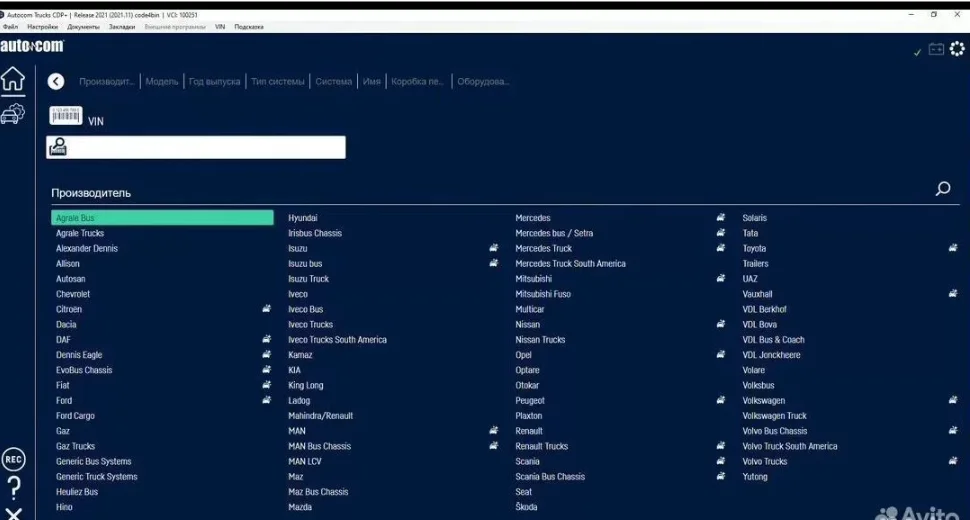Choose Mahindra/Renault entry
Viewport: 970px width, 520px height.
[320, 416]
